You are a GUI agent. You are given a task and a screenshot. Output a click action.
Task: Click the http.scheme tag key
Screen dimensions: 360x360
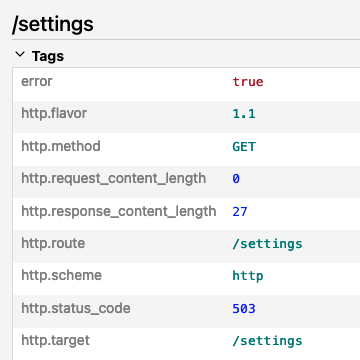coord(61,276)
